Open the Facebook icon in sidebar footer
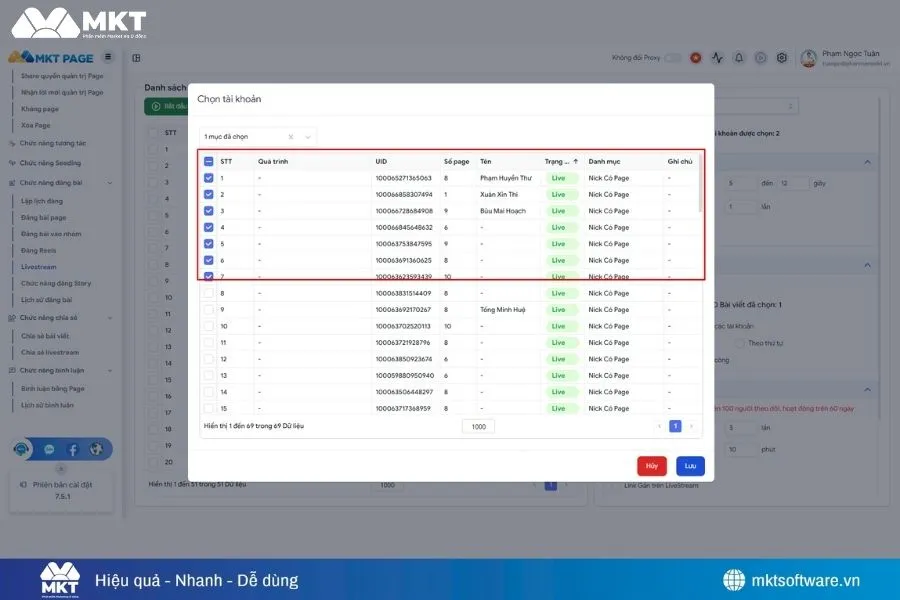The image size is (900, 600). [72, 450]
